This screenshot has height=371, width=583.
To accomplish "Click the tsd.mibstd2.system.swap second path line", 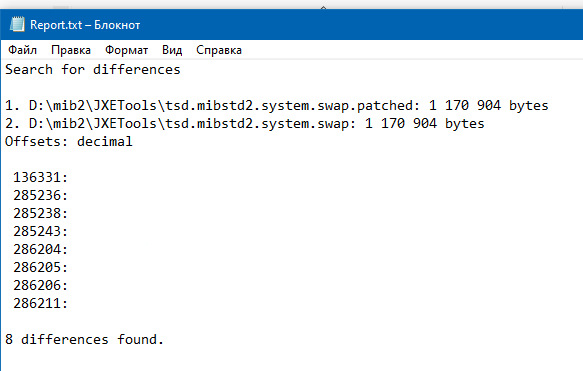I will [x=245, y=123].
